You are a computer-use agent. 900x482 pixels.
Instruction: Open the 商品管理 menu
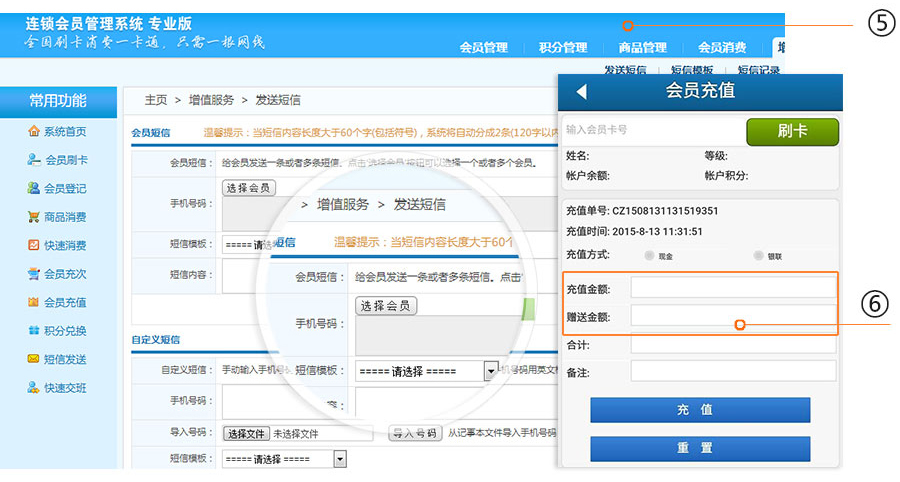click(x=642, y=48)
